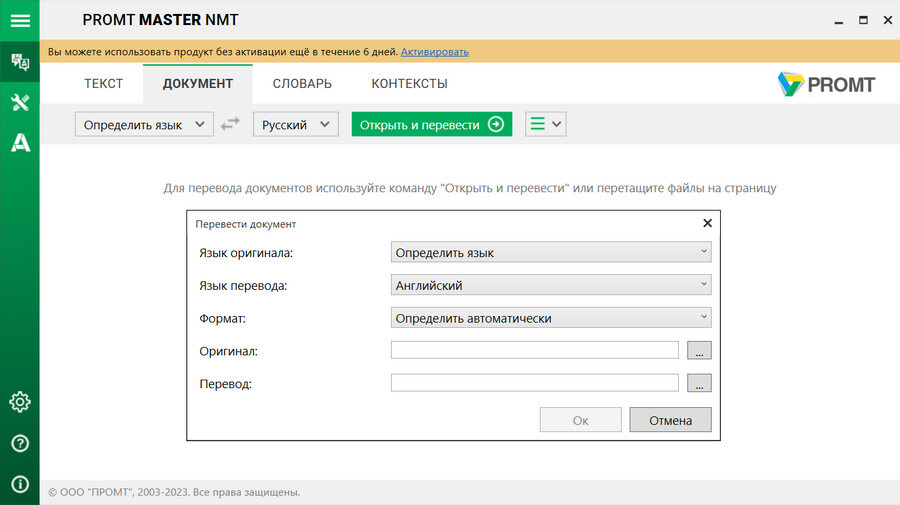
Task: Open the Язык перевода combo box
Action: 551,285
